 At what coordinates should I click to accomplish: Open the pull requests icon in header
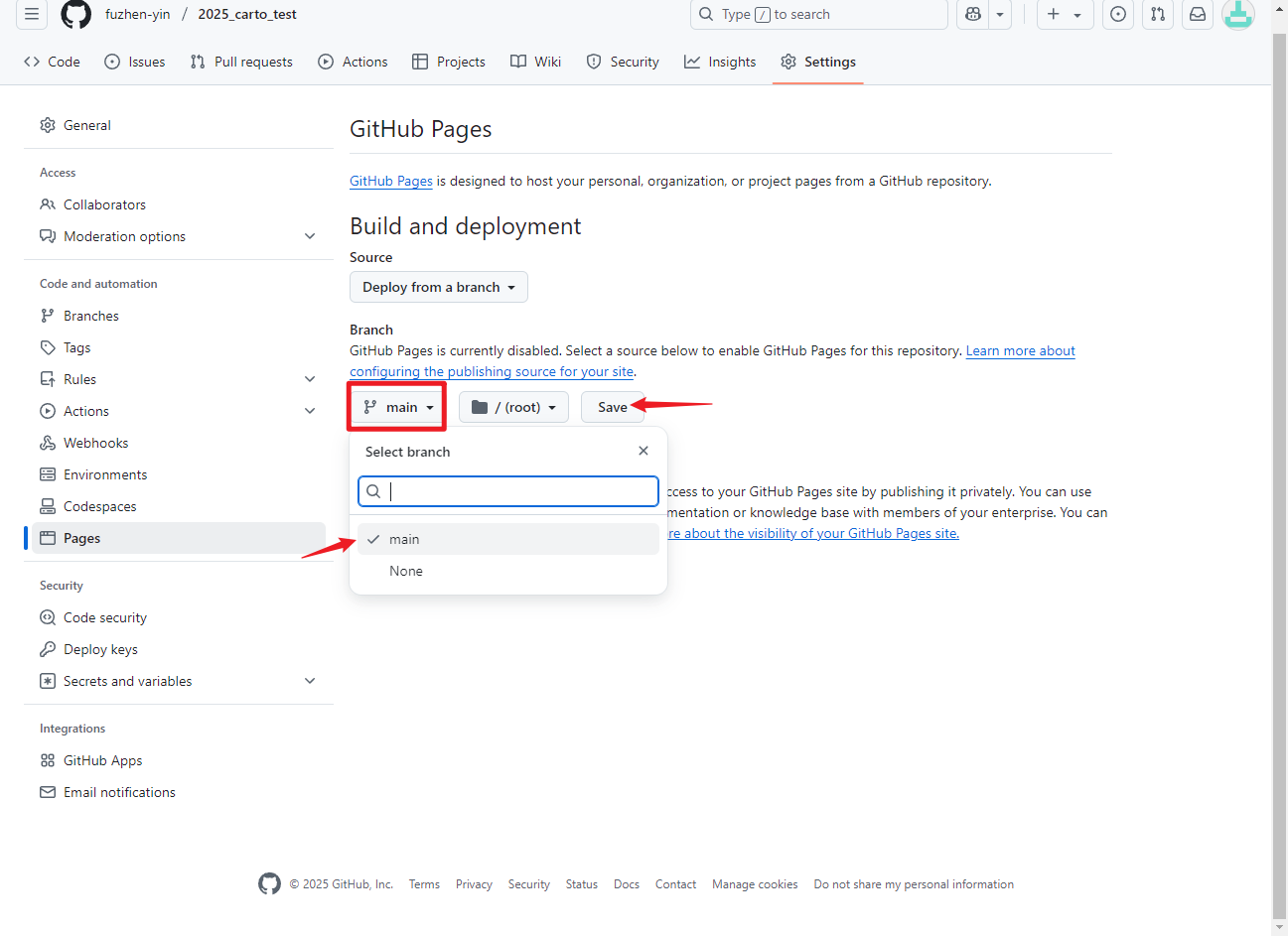tap(1158, 14)
